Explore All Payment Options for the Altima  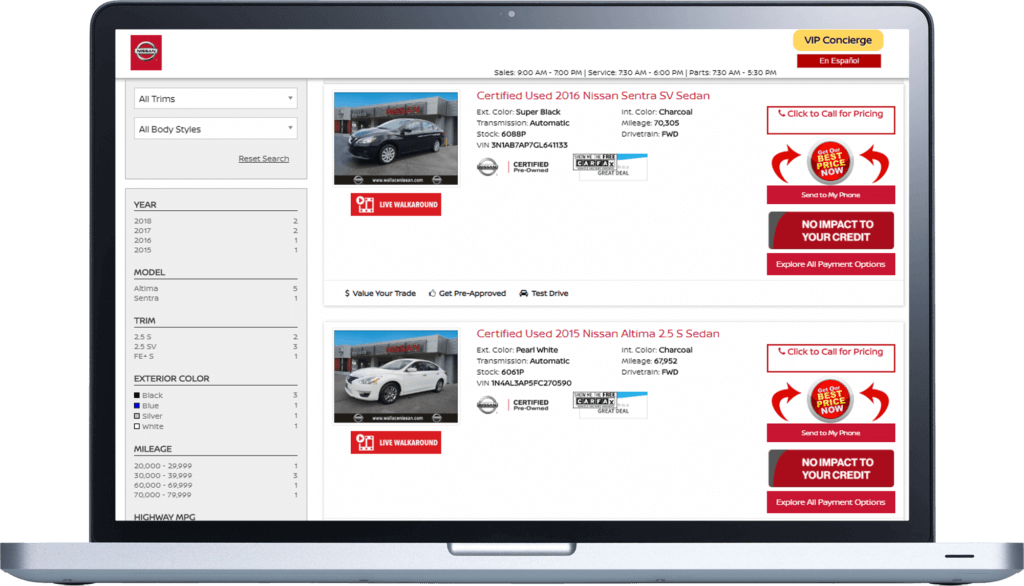(x=831, y=502)
